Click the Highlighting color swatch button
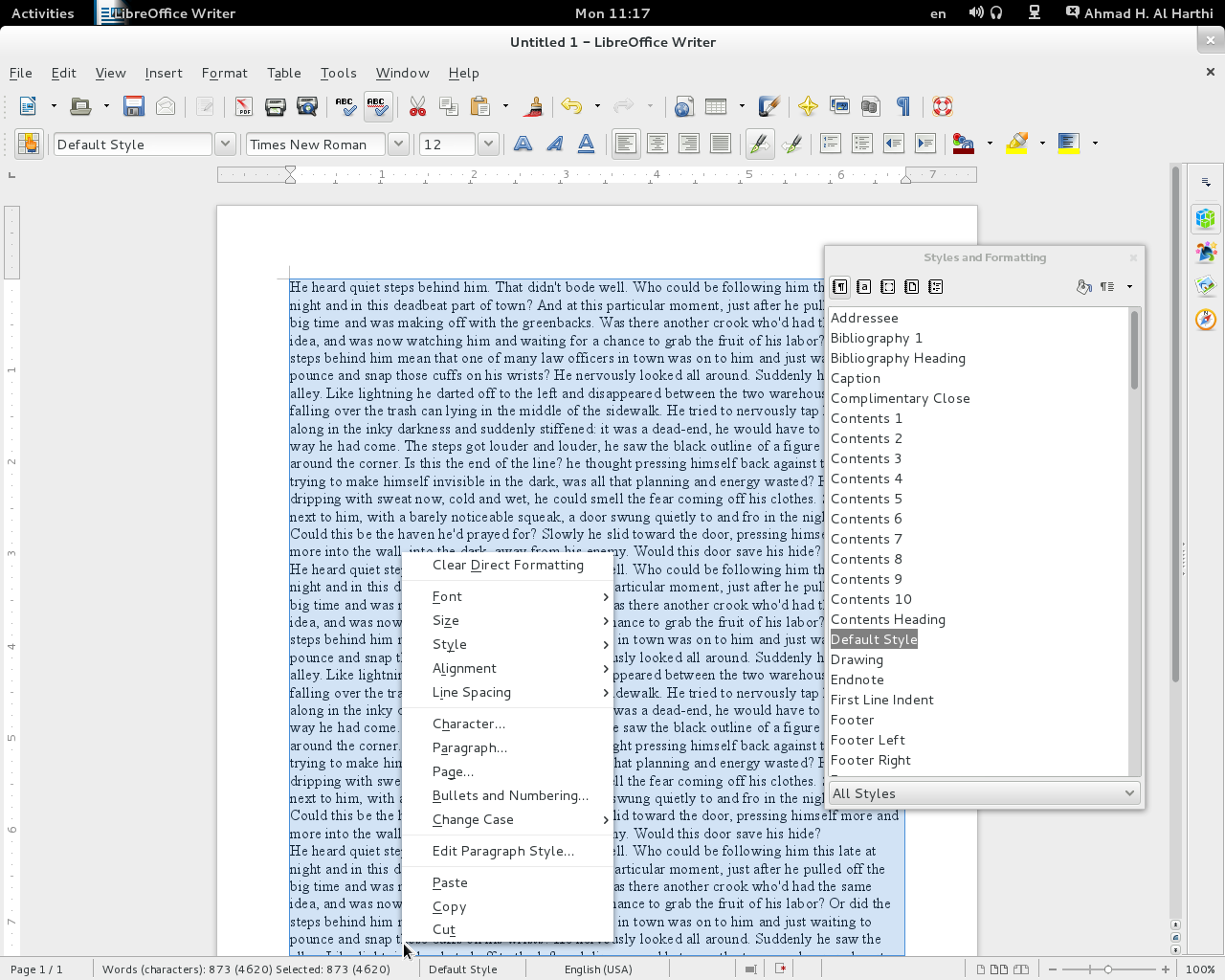Screen dimensions: 1225x980 click(1017, 144)
